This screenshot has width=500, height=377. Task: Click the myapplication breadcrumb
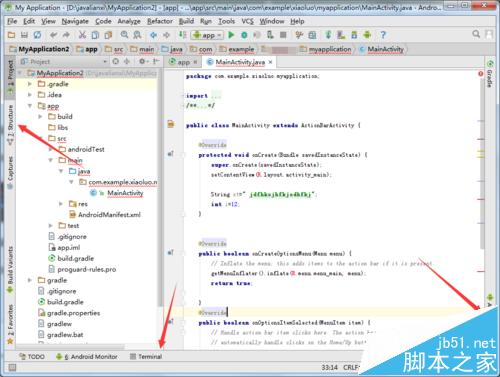coord(325,49)
